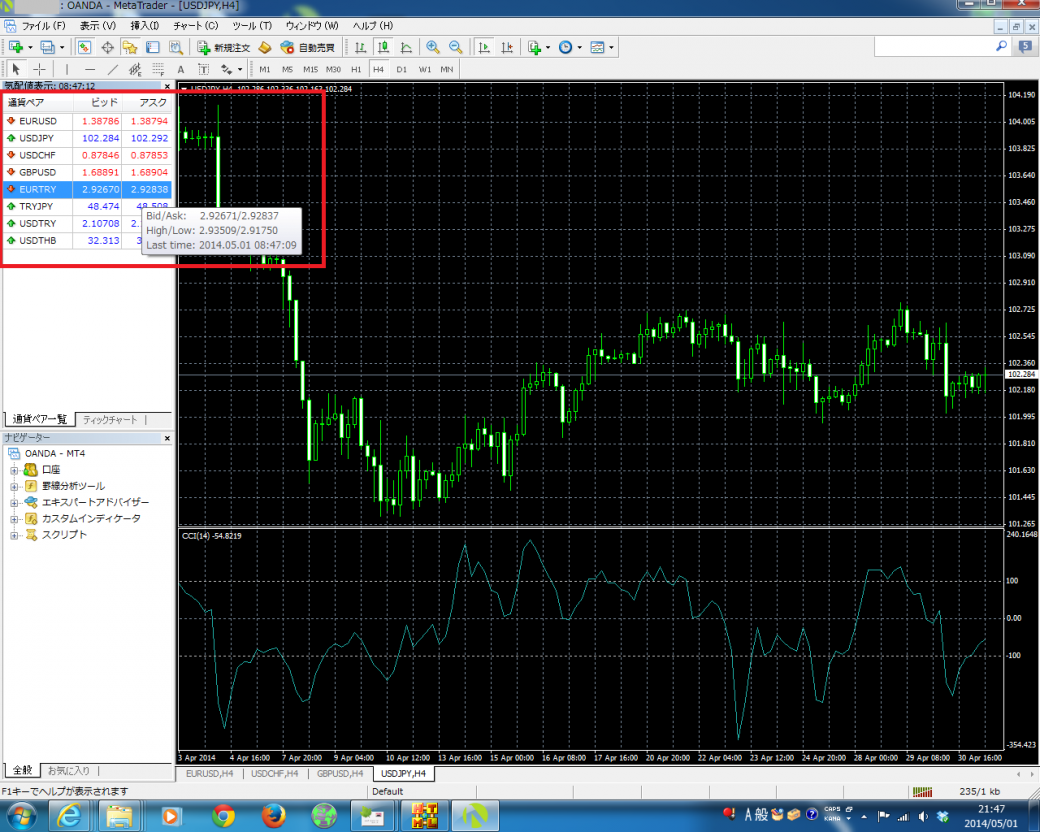The width and height of the screenshot is (1040, 832).
Task: Click the 新規注文 new order button
Action: click(x=224, y=47)
